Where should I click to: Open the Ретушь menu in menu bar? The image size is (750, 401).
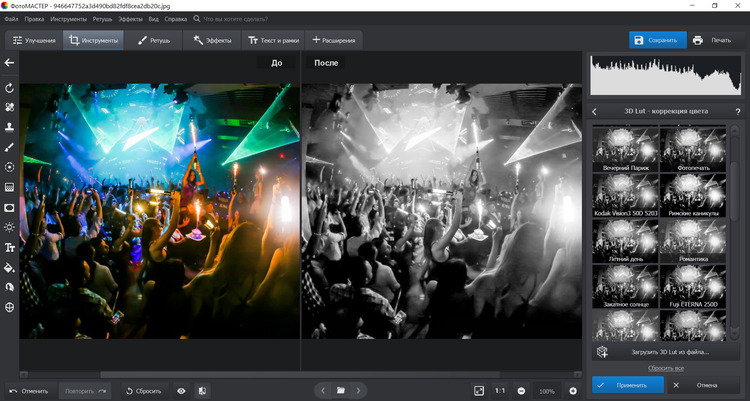[x=103, y=18]
